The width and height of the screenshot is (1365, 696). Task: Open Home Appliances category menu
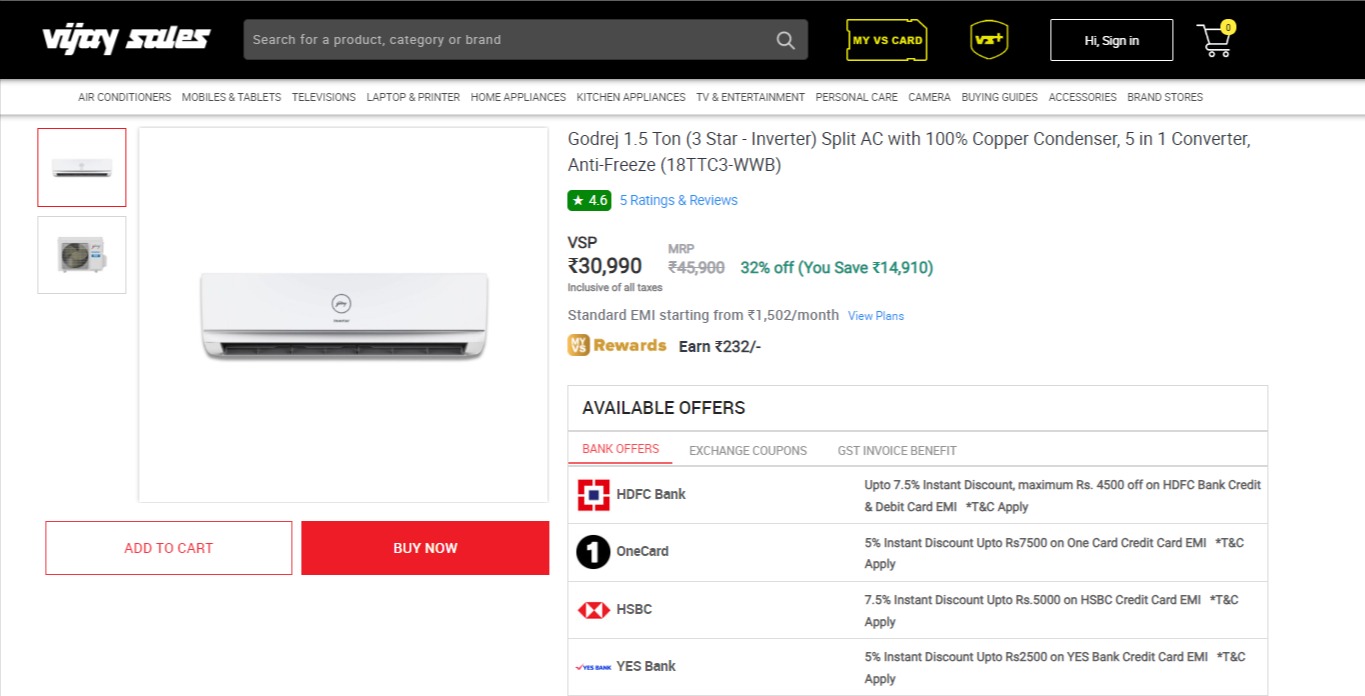518,97
